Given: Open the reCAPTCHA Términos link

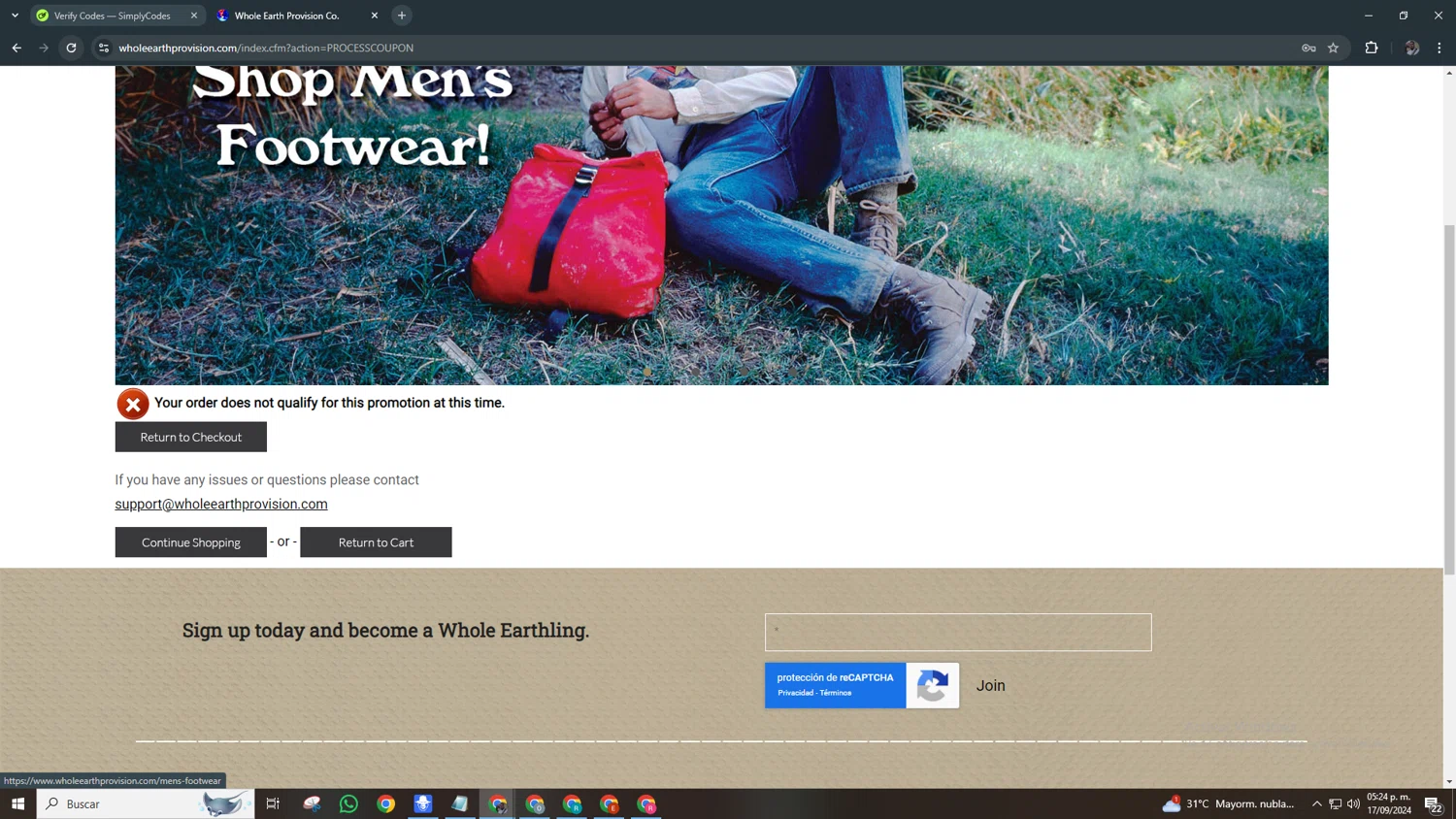Looking at the screenshot, I should [x=835, y=693].
